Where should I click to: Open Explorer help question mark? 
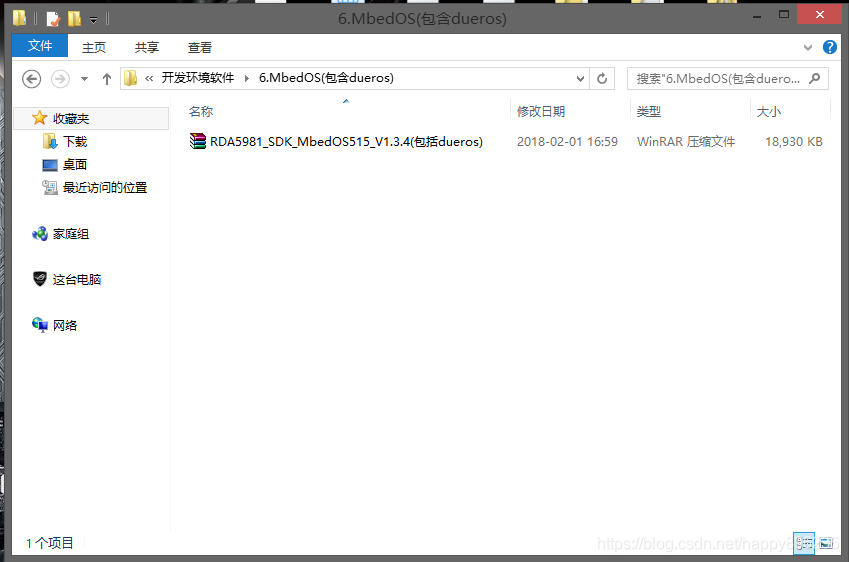pos(830,47)
